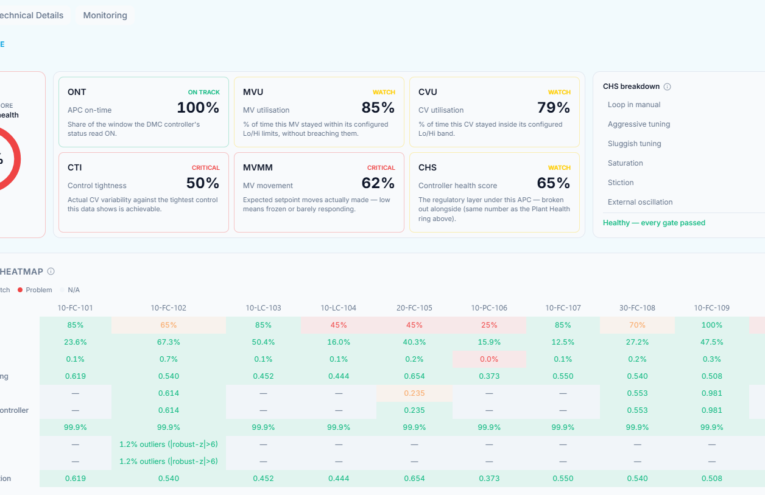Click the 10-FC-109 column header
The height and width of the screenshot is (495, 765).
pos(712,308)
